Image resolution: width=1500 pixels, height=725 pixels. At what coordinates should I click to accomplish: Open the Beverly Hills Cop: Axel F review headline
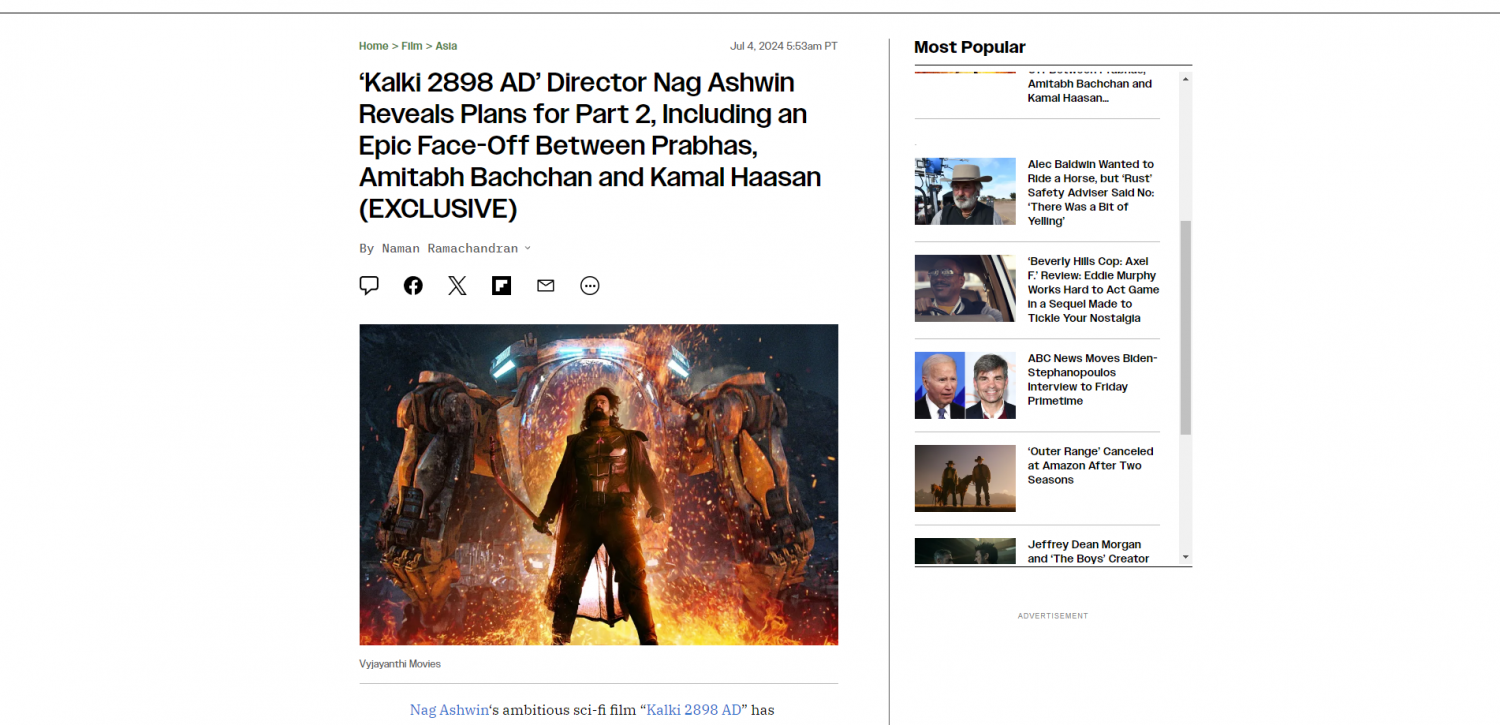(x=1093, y=290)
